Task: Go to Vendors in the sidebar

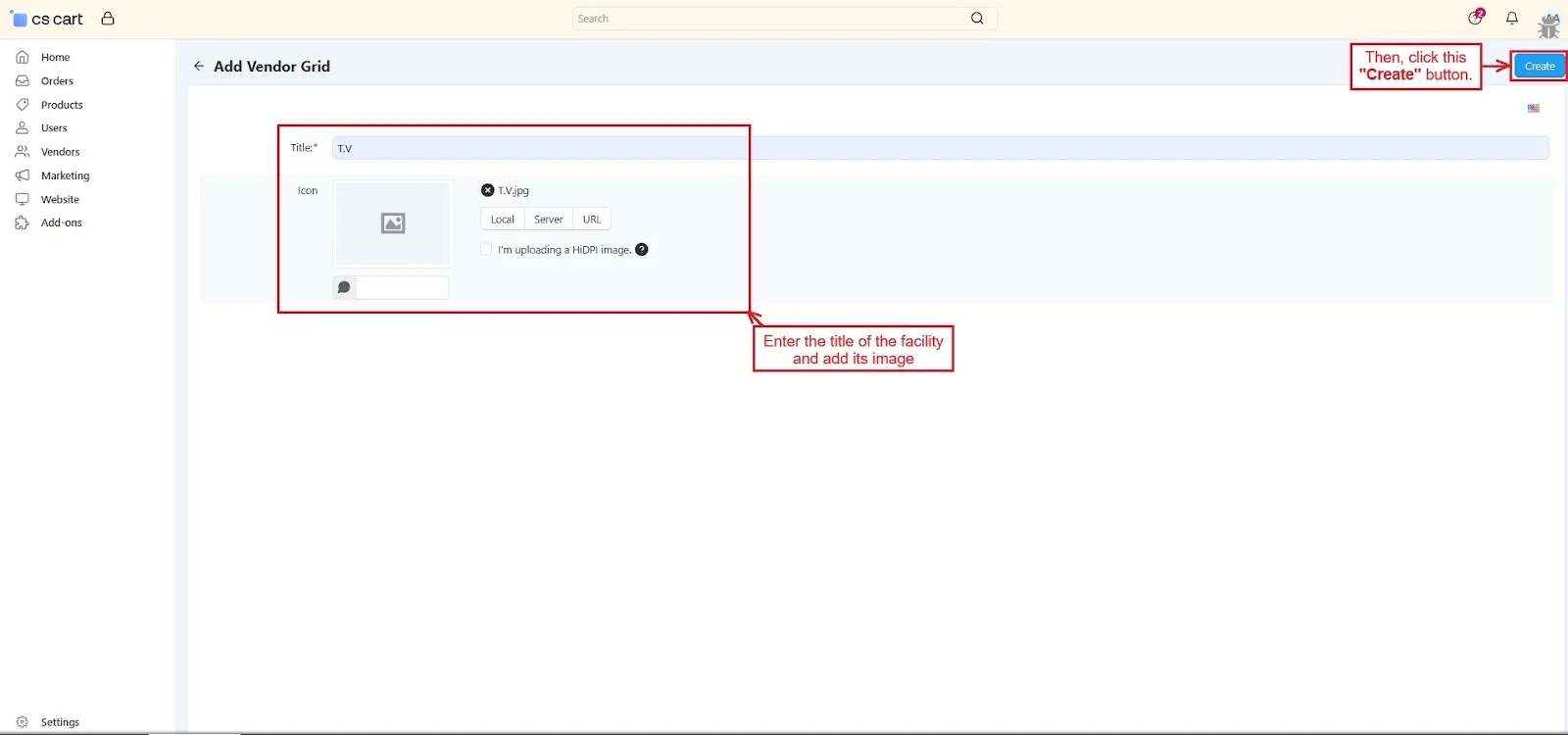Action: pos(60,152)
